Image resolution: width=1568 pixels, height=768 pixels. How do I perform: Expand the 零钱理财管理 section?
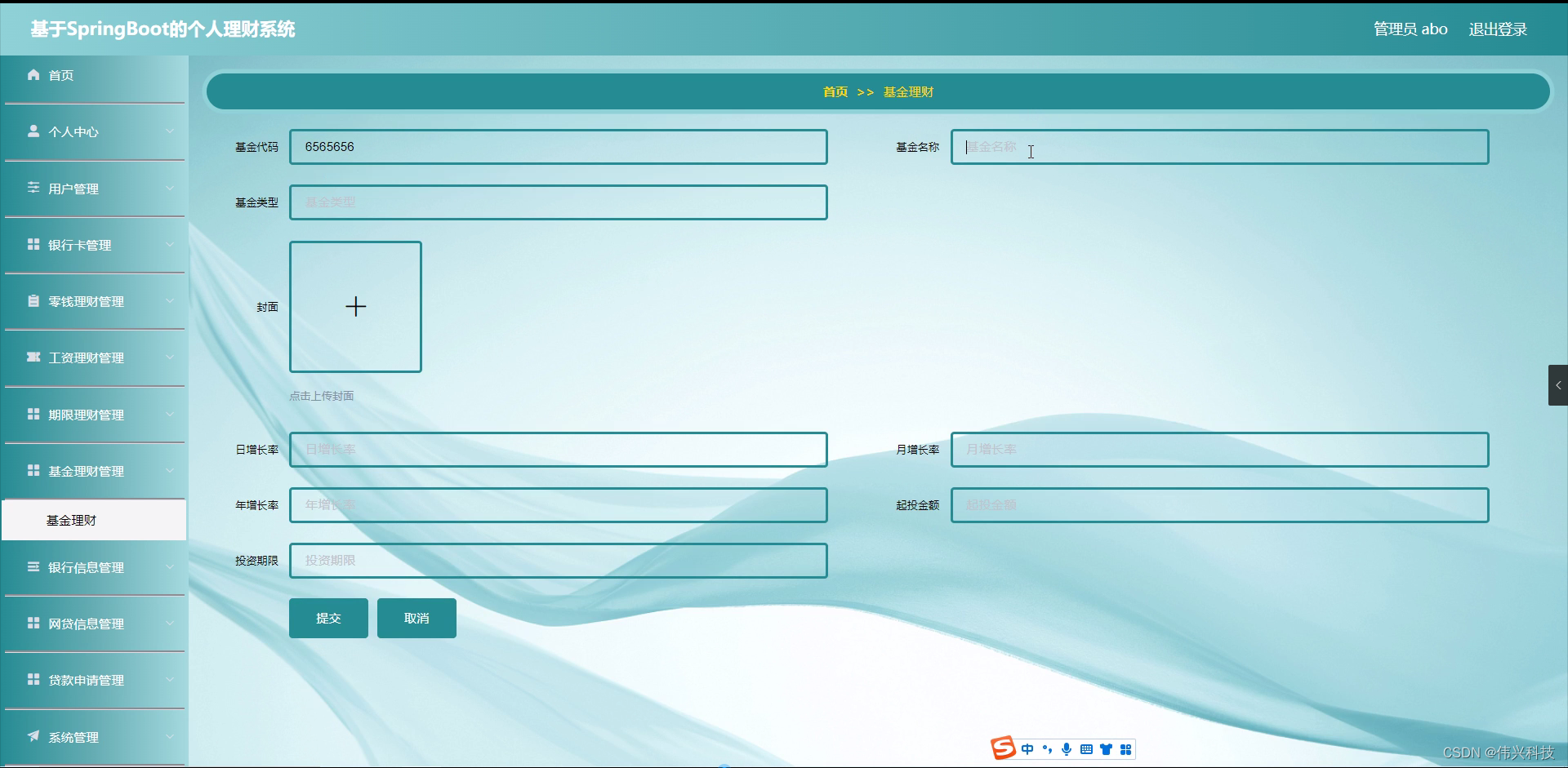click(171, 300)
